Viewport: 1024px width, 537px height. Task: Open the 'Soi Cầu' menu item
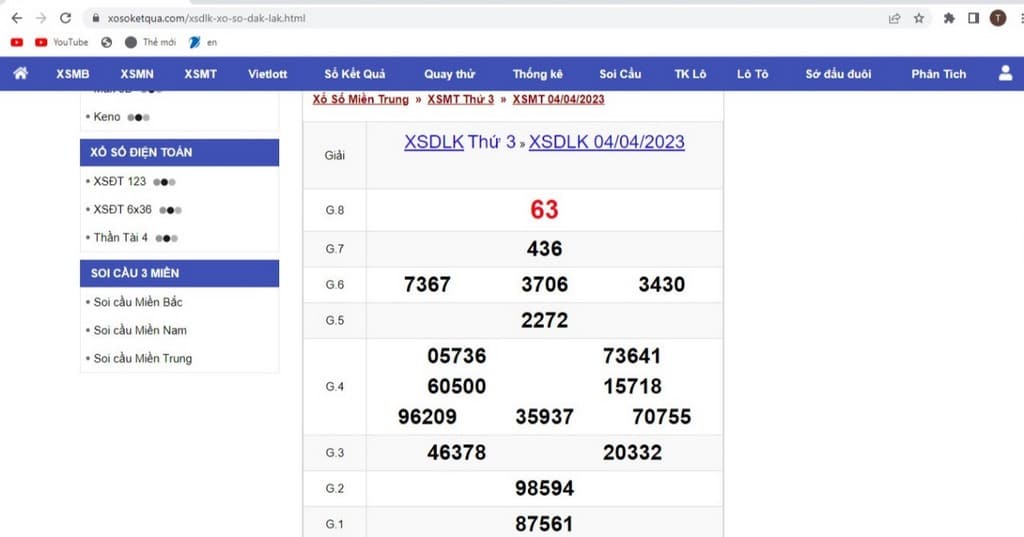tap(620, 74)
